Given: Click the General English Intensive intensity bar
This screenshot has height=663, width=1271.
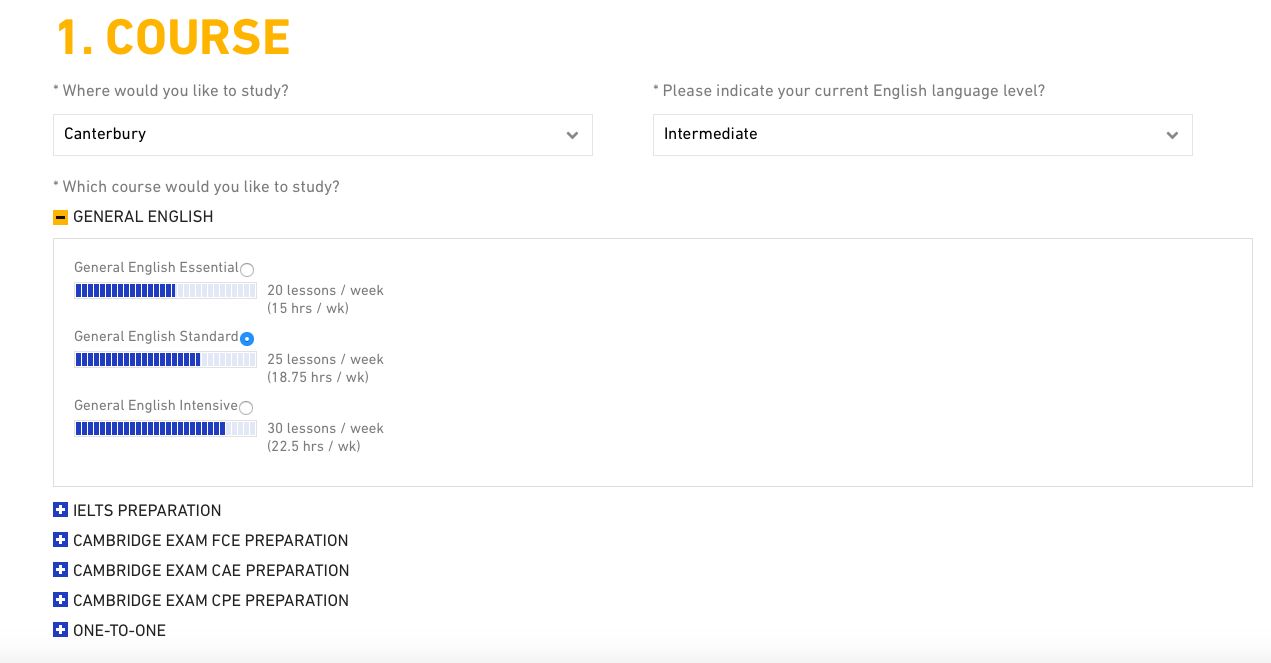Looking at the screenshot, I should pyautogui.click(x=165, y=429).
